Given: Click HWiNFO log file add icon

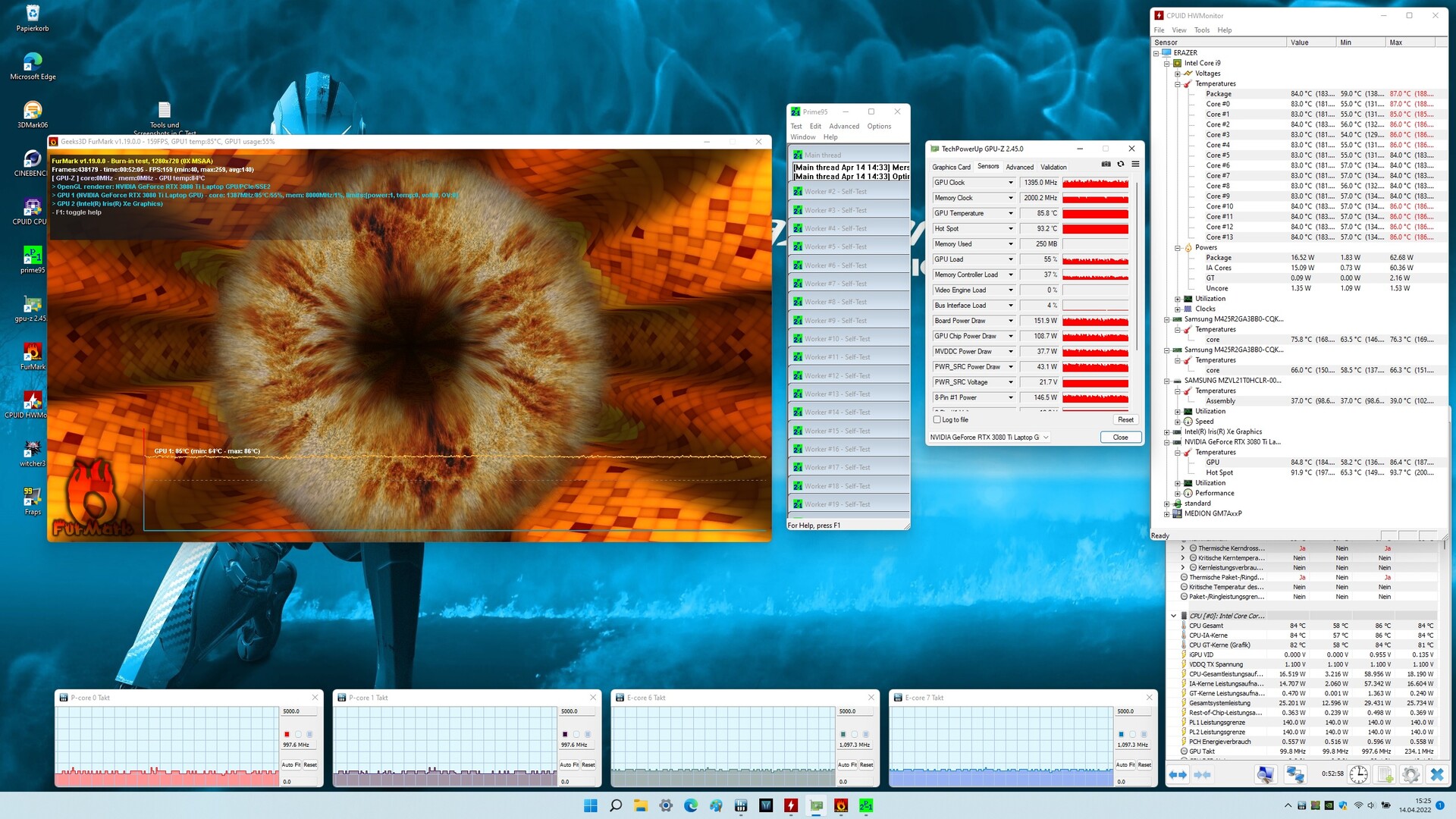Looking at the screenshot, I should click(x=1385, y=774).
